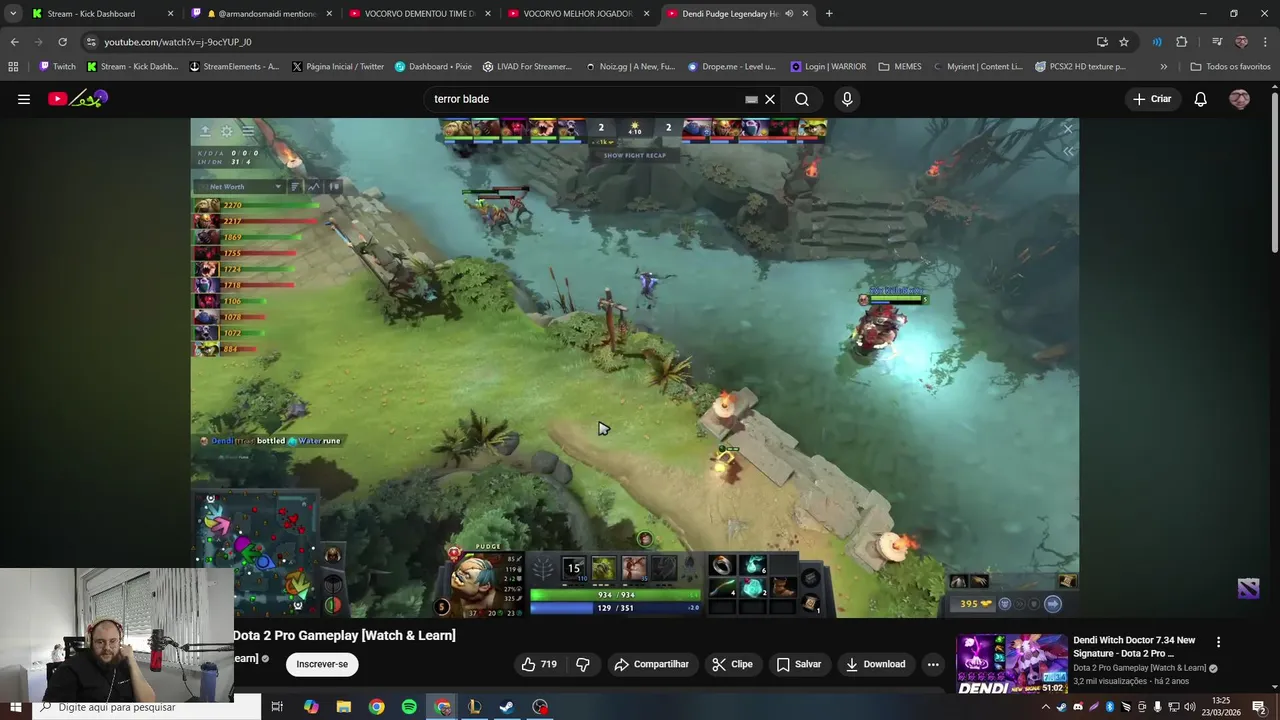The width and height of the screenshot is (1280, 720).
Task: Click the taskbar search box
Action: [x=145, y=707]
